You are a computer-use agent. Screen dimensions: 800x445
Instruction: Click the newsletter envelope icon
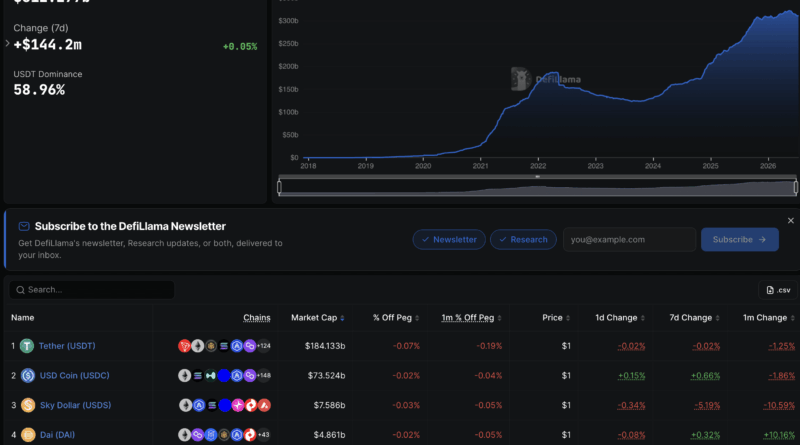click(x=24, y=226)
